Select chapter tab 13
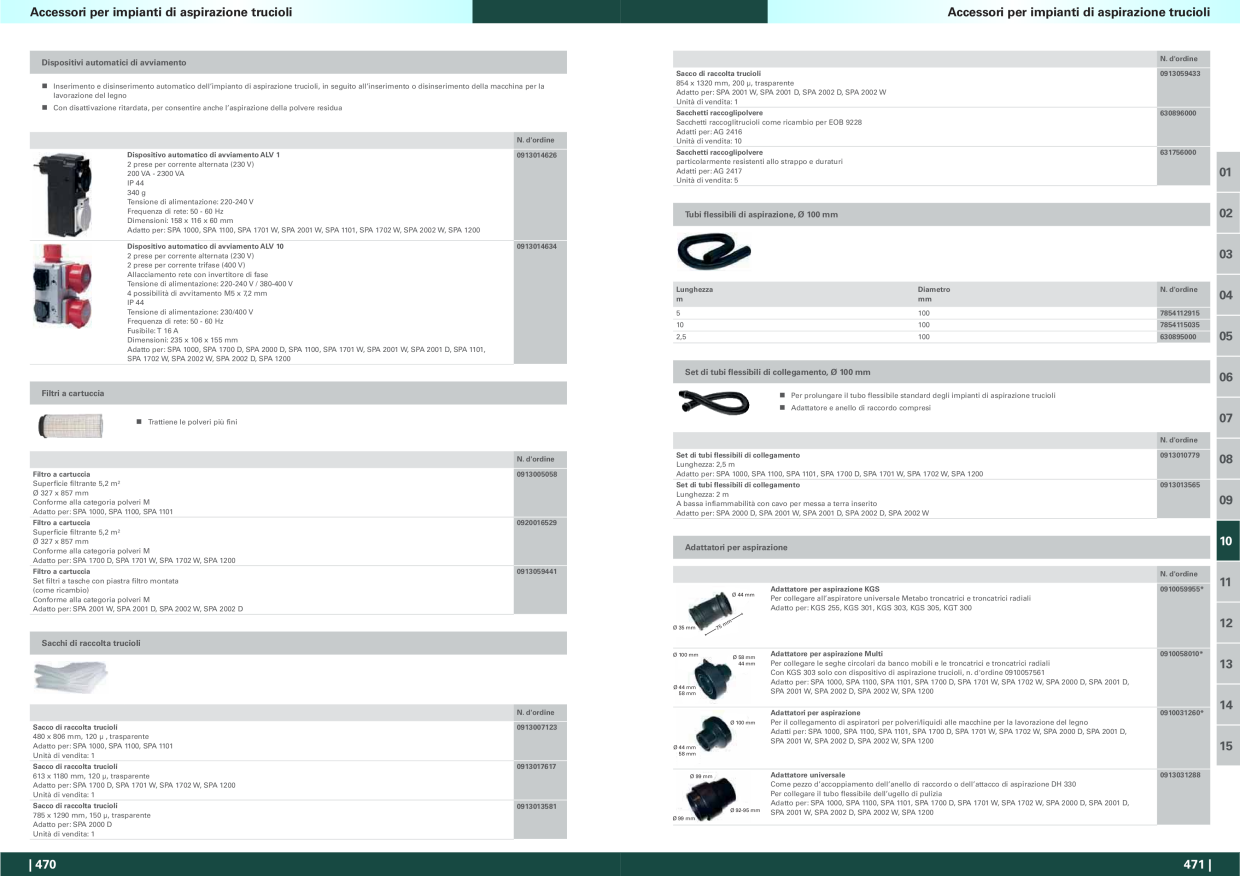The width and height of the screenshot is (1240, 876). coord(1227,664)
